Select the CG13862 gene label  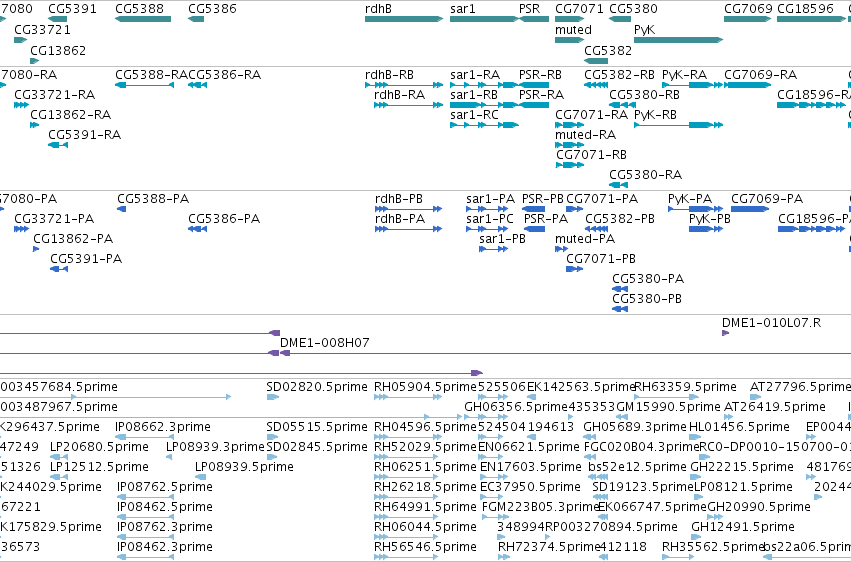tap(58, 50)
